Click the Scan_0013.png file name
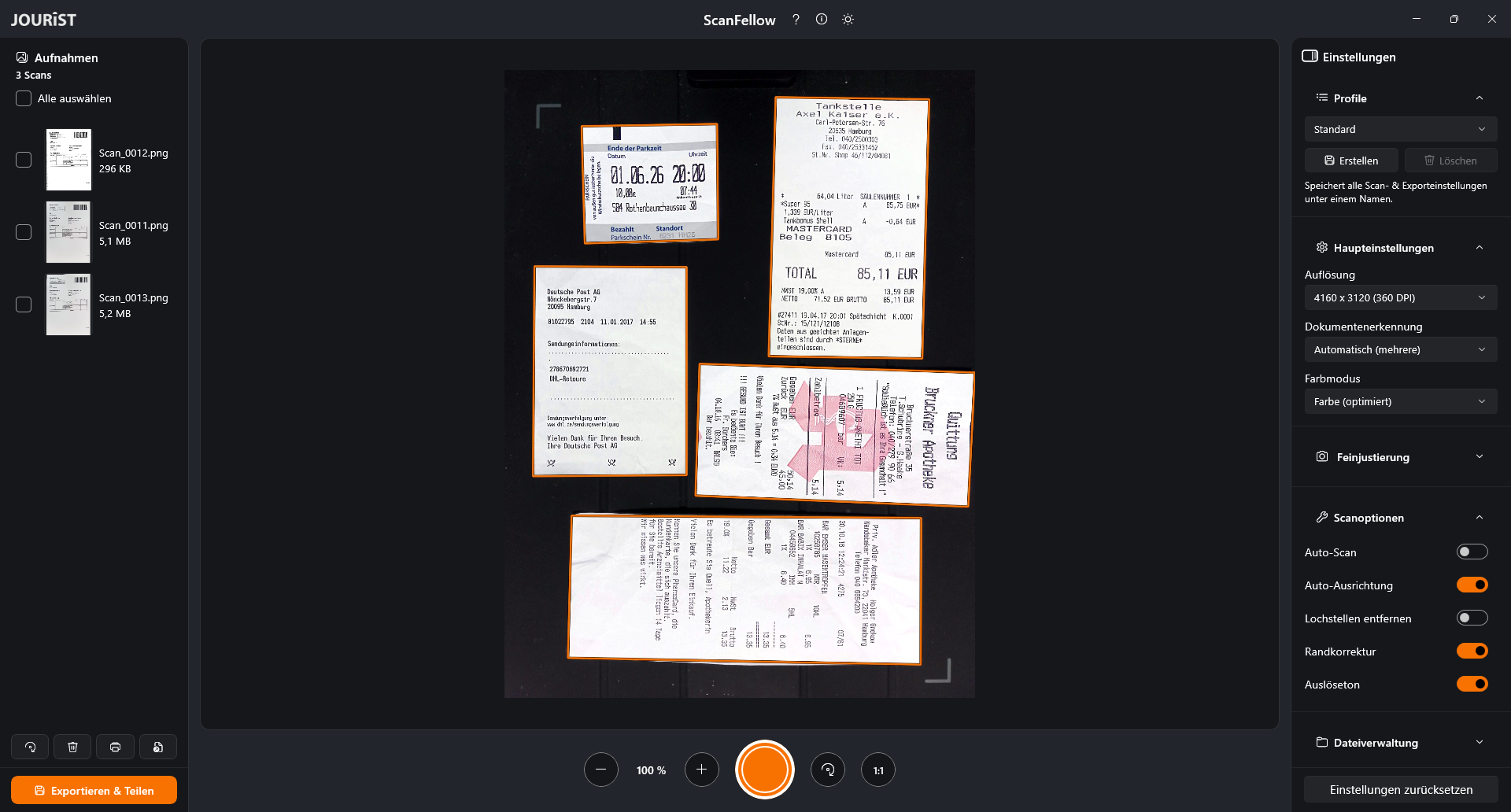 click(134, 298)
